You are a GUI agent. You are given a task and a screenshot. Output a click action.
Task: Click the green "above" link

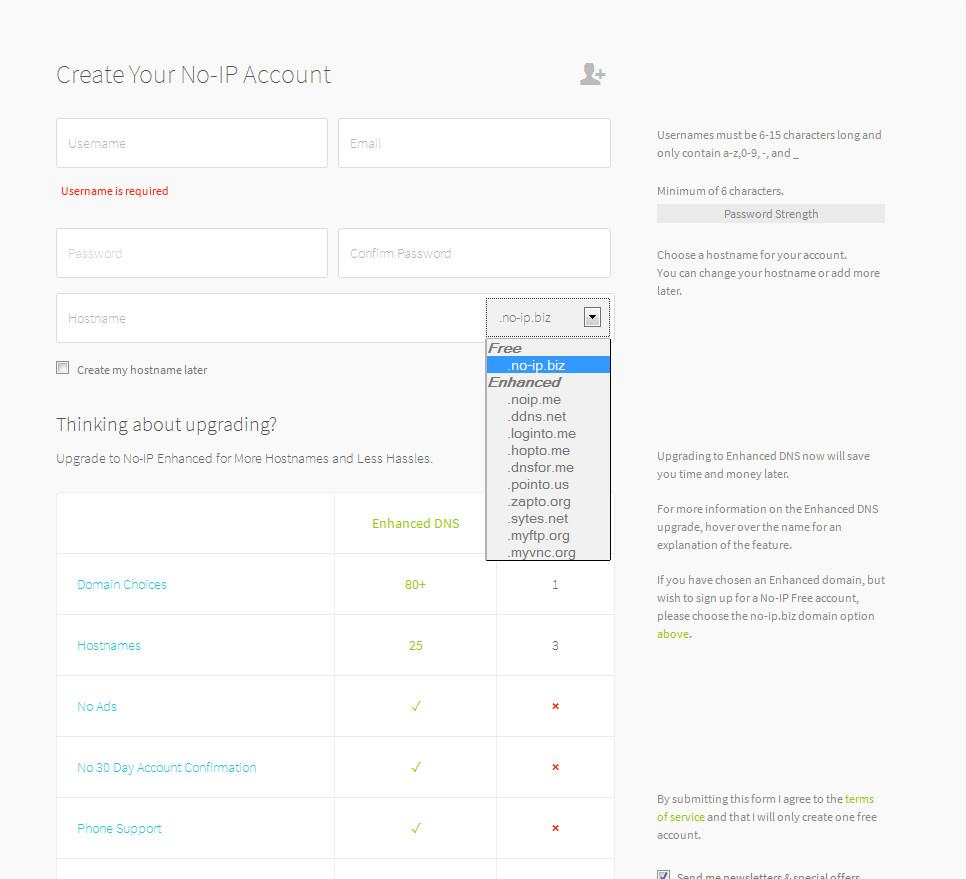tap(672, 634)
